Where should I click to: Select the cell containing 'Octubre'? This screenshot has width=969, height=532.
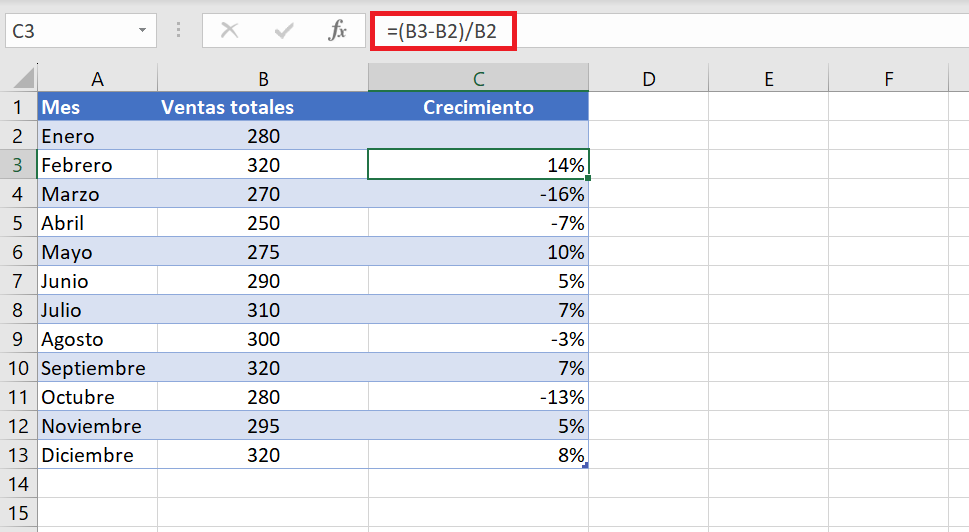pos(97,397)
